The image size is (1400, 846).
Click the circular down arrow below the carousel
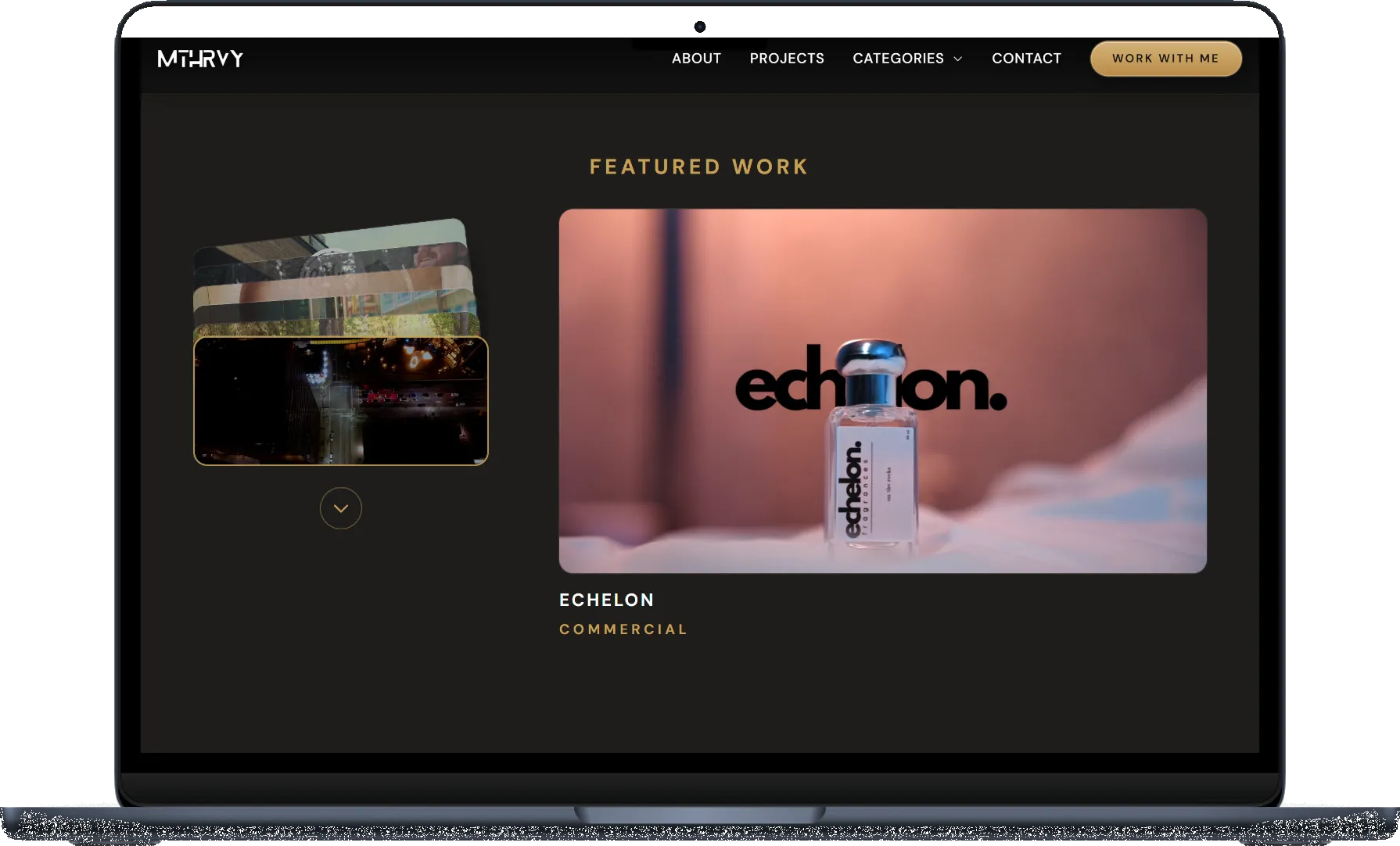341,508
